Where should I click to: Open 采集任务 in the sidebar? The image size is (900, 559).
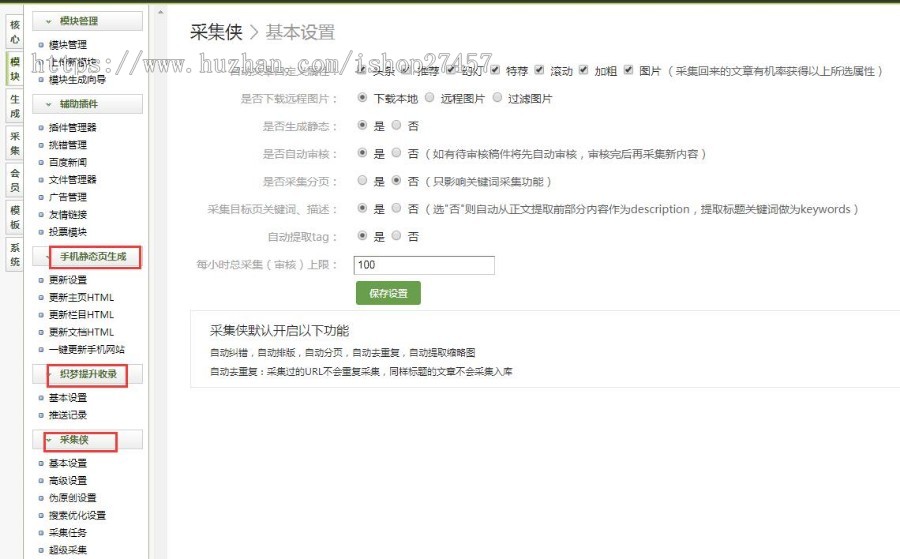(68, 533)
